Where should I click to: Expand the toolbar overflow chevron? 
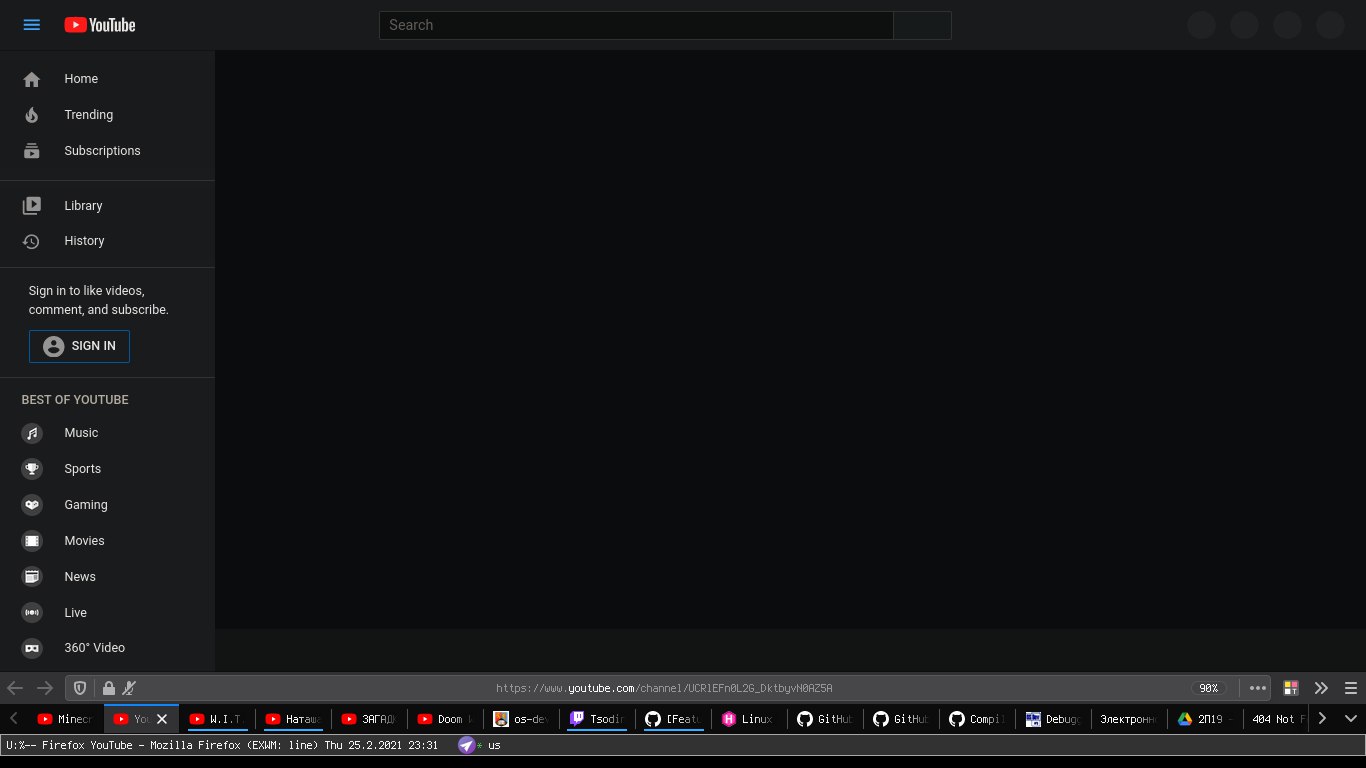click(1321, 688)
